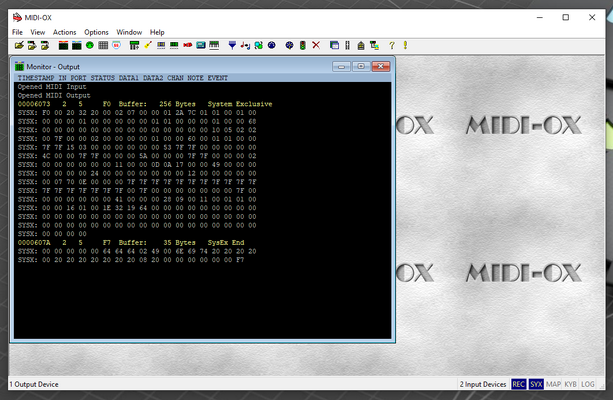Open the blue-topped monitor window icon
The image size is (613, 400).
pyautogui.click(x=77, y=46)
